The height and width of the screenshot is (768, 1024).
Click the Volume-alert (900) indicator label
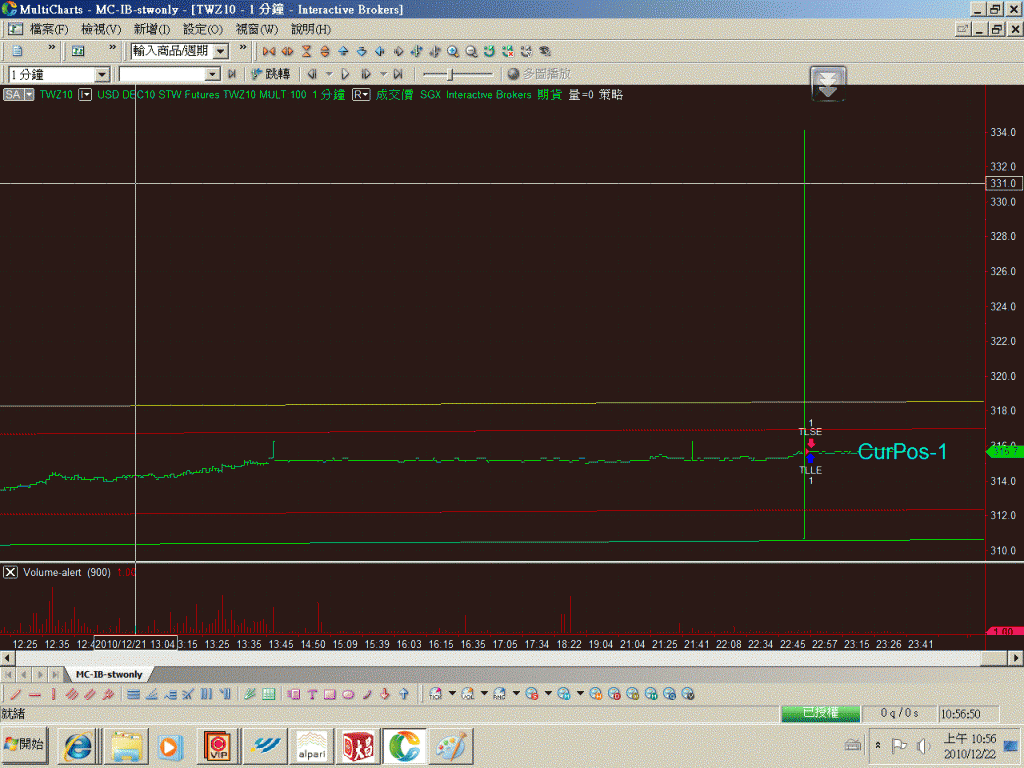67,573
